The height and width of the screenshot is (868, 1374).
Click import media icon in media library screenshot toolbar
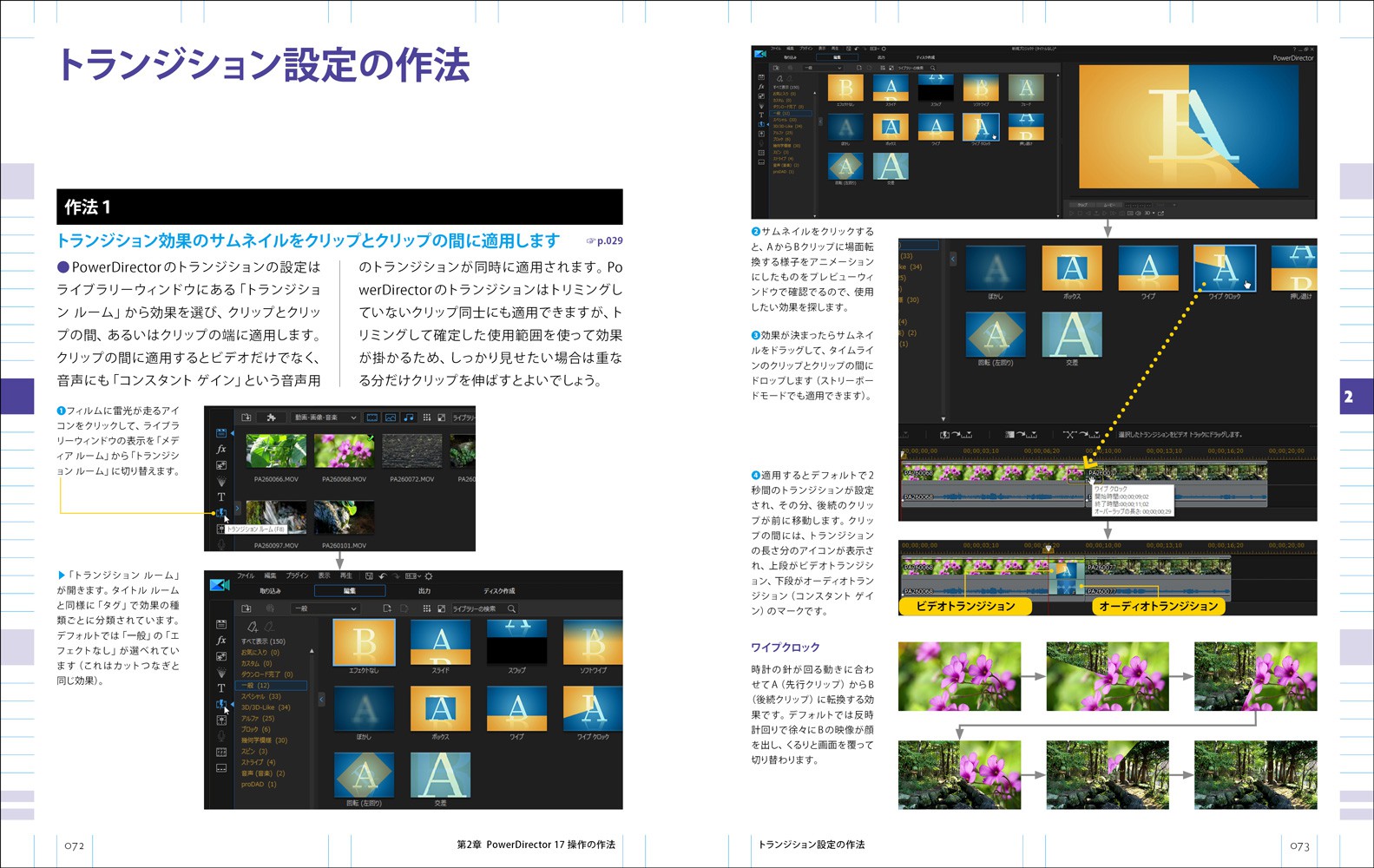(247, 418)
